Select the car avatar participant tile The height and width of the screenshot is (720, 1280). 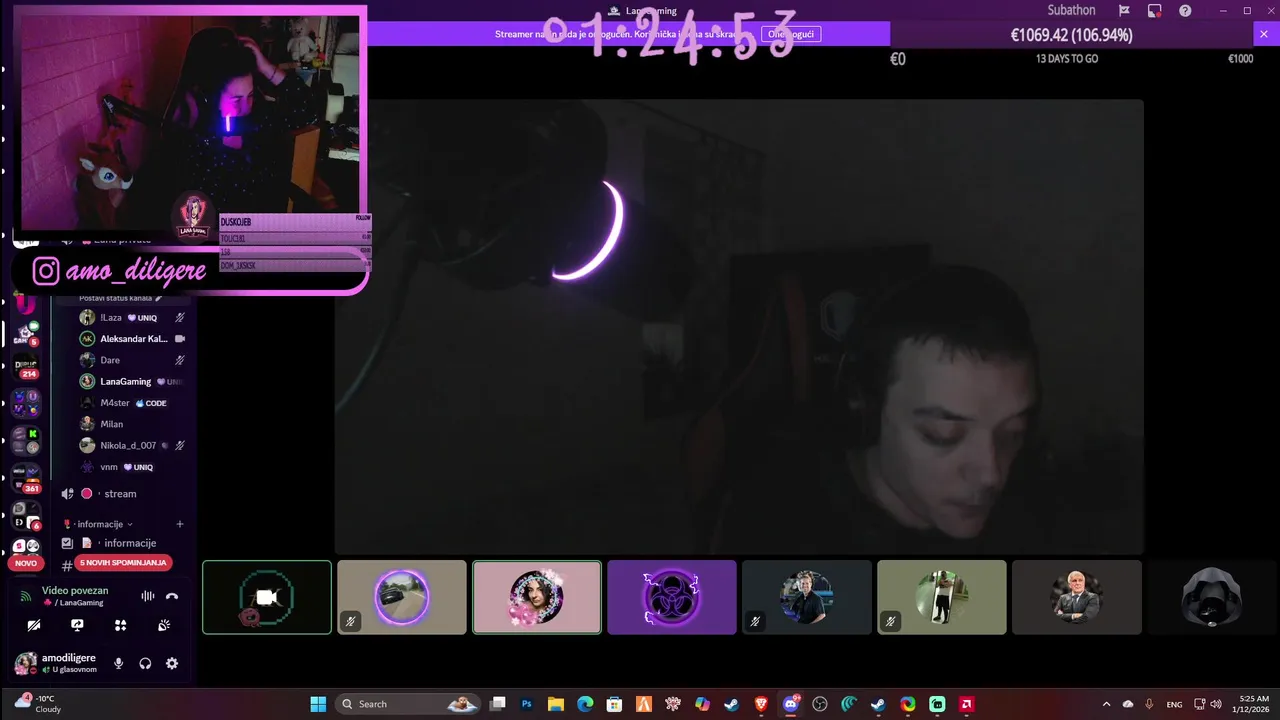[402, 597]
